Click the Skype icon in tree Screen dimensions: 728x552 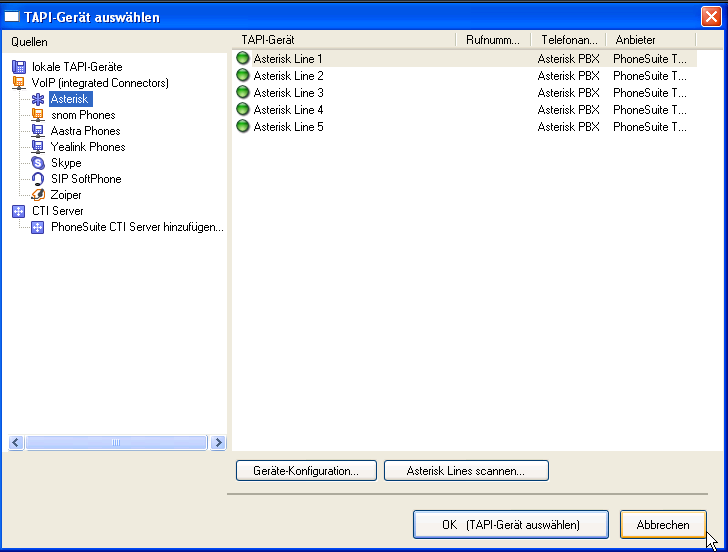pyautogui.click(x=38, y=163)
